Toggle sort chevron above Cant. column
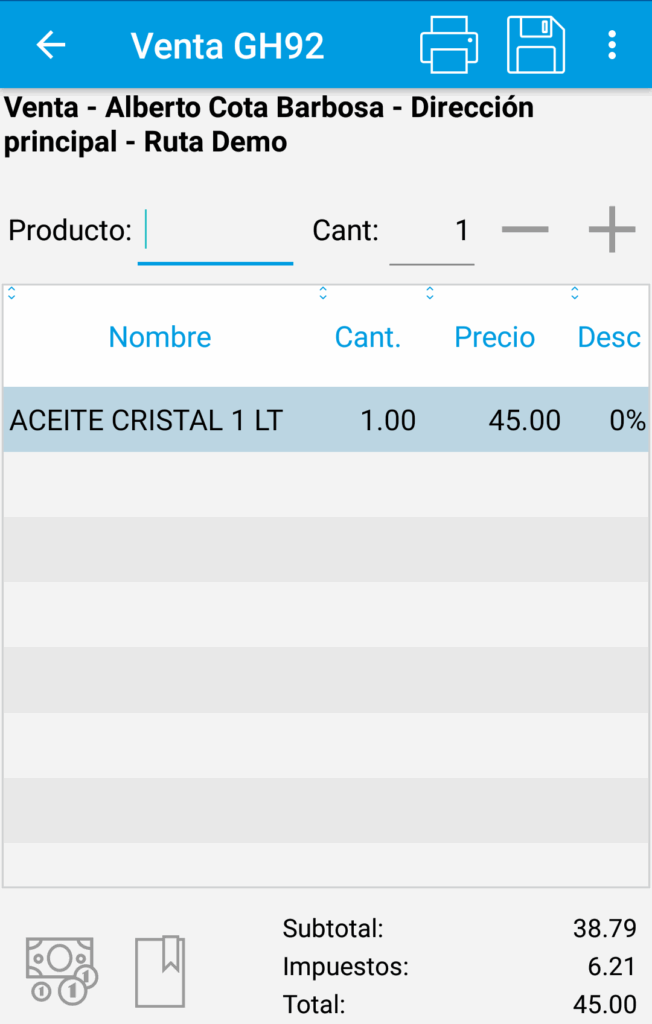Screen dimensions: 652x1024 click(x=323, y=293)
